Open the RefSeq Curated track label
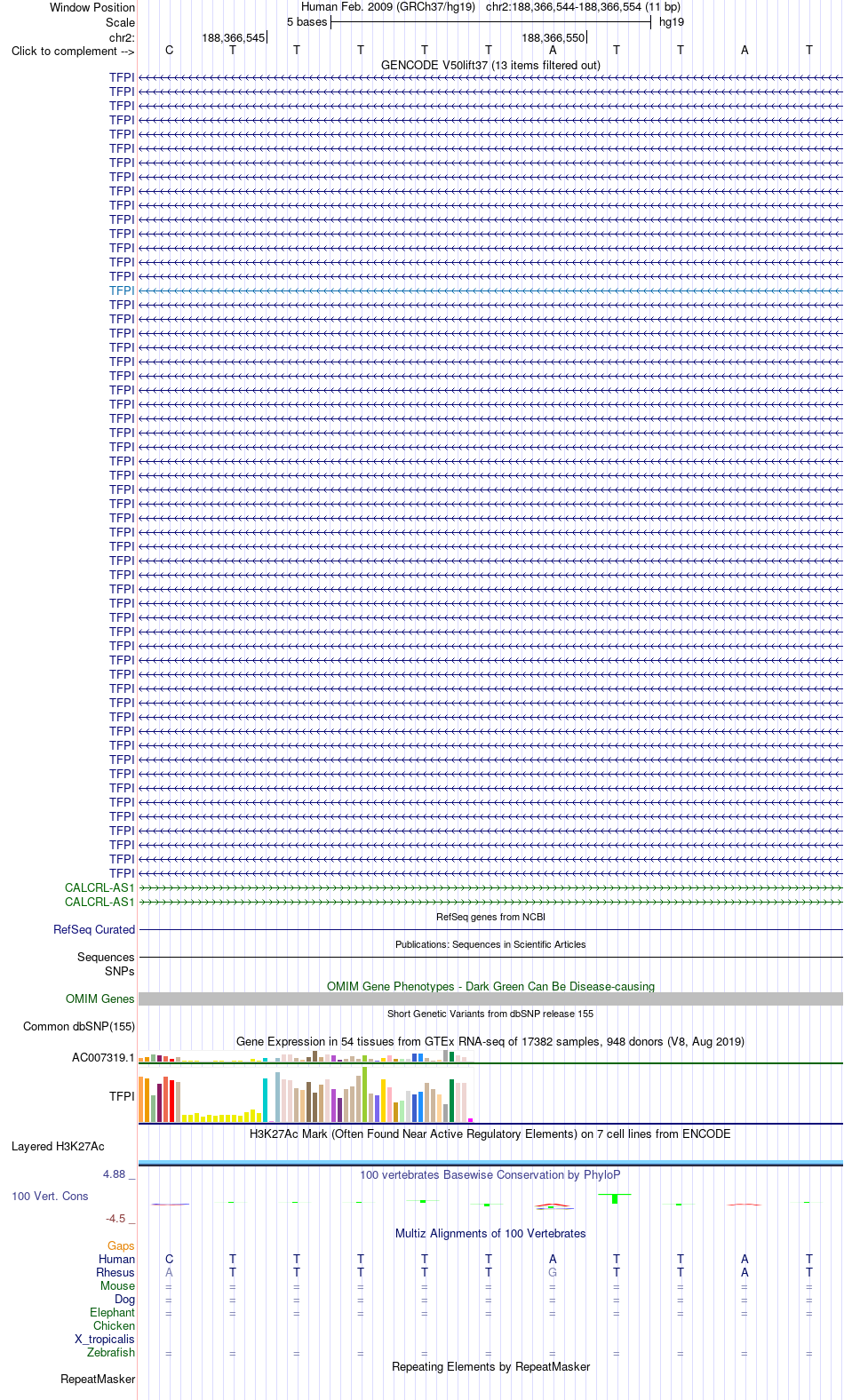Image resolution: width=844 pixels, height=1400 pixels. pyautogui.click(x=94, y=929)
